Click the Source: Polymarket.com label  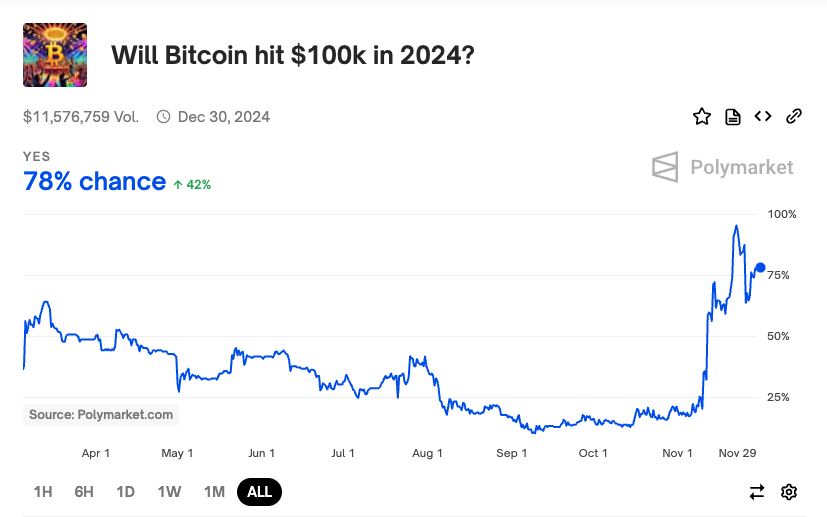(x=101, y=415)
